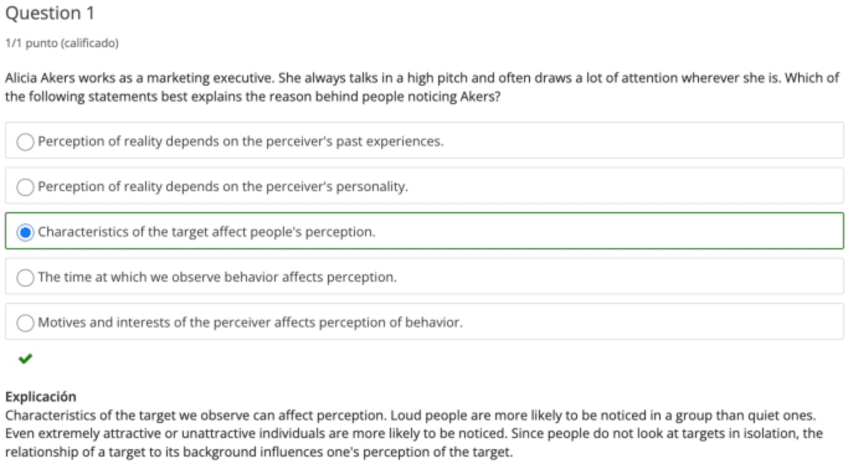This screenshot has width=848, height=469.
Task: Click the Explicación heading
Action: coord(40,396)
